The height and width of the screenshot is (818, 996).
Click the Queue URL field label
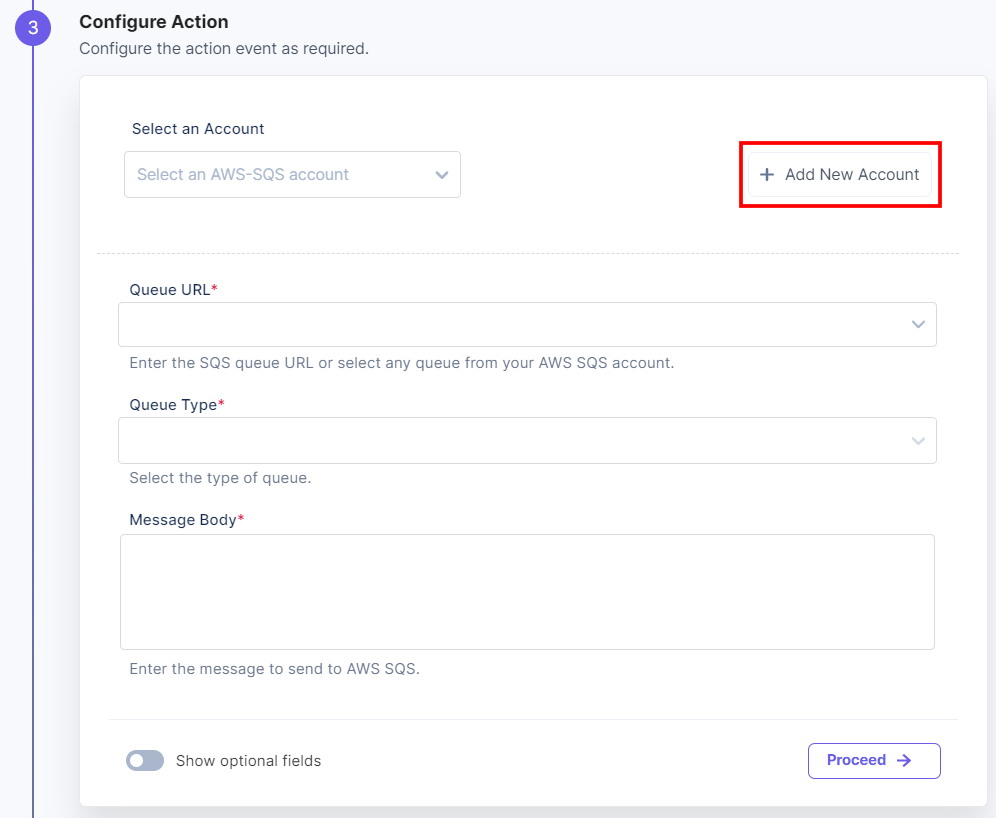170,290
